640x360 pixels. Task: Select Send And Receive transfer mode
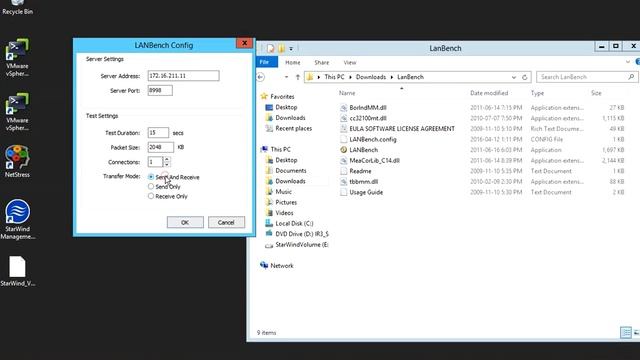[151, 177]
